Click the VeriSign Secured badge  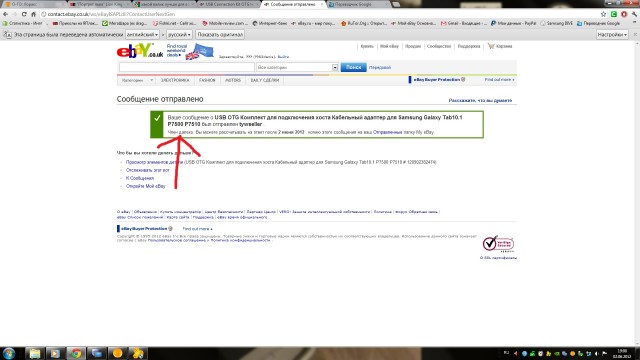point(498,244)
